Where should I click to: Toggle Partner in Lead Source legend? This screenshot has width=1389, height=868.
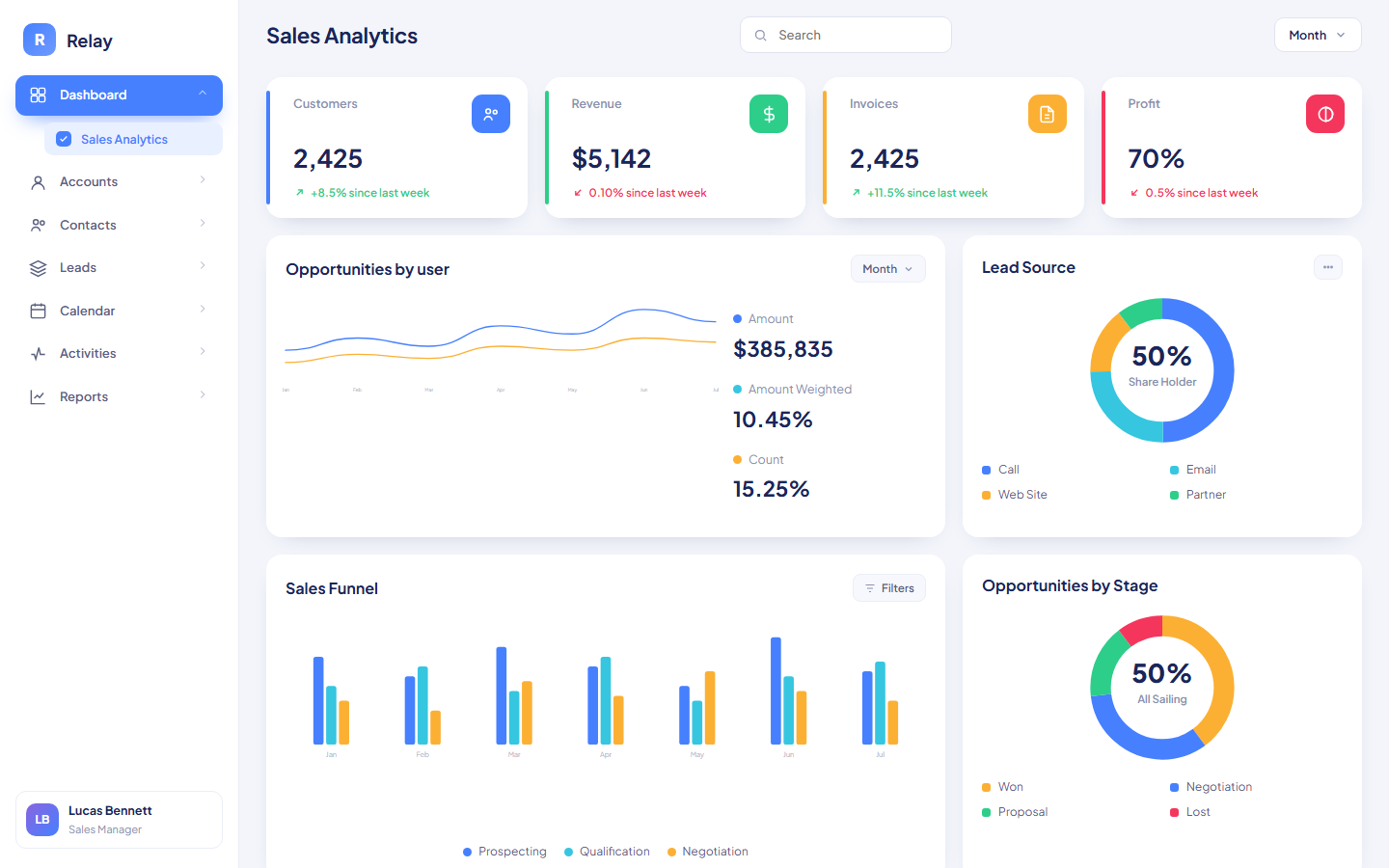coord(1198,495)
